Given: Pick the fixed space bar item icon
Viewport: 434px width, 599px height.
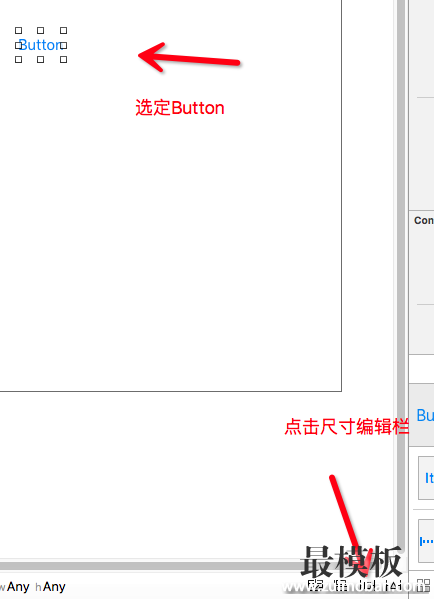Looking at the screenshot, I should 426,541.
